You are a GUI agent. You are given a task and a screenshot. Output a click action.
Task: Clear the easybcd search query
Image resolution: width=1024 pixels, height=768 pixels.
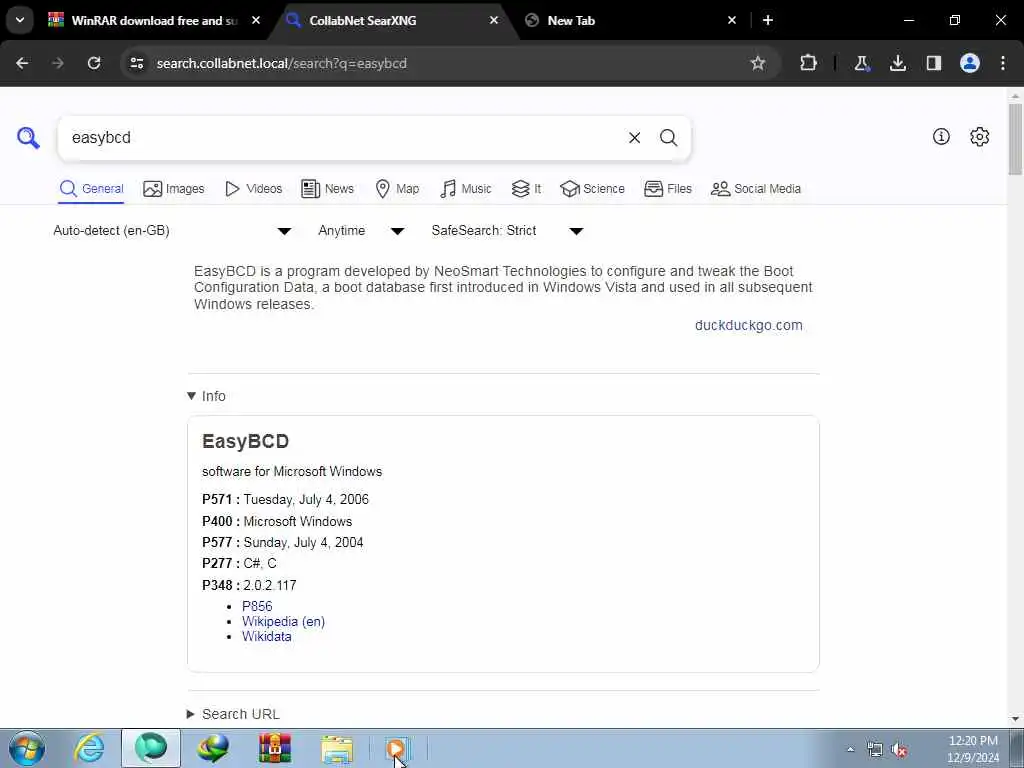[634, 138]
